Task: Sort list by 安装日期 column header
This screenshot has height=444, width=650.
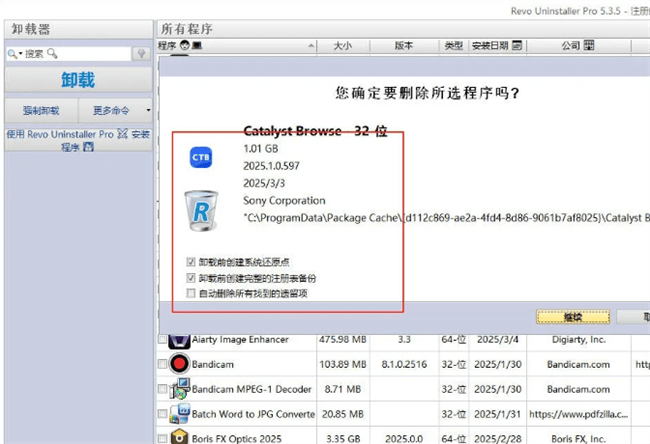Action: pyautogui.click(x=497, y=46)
